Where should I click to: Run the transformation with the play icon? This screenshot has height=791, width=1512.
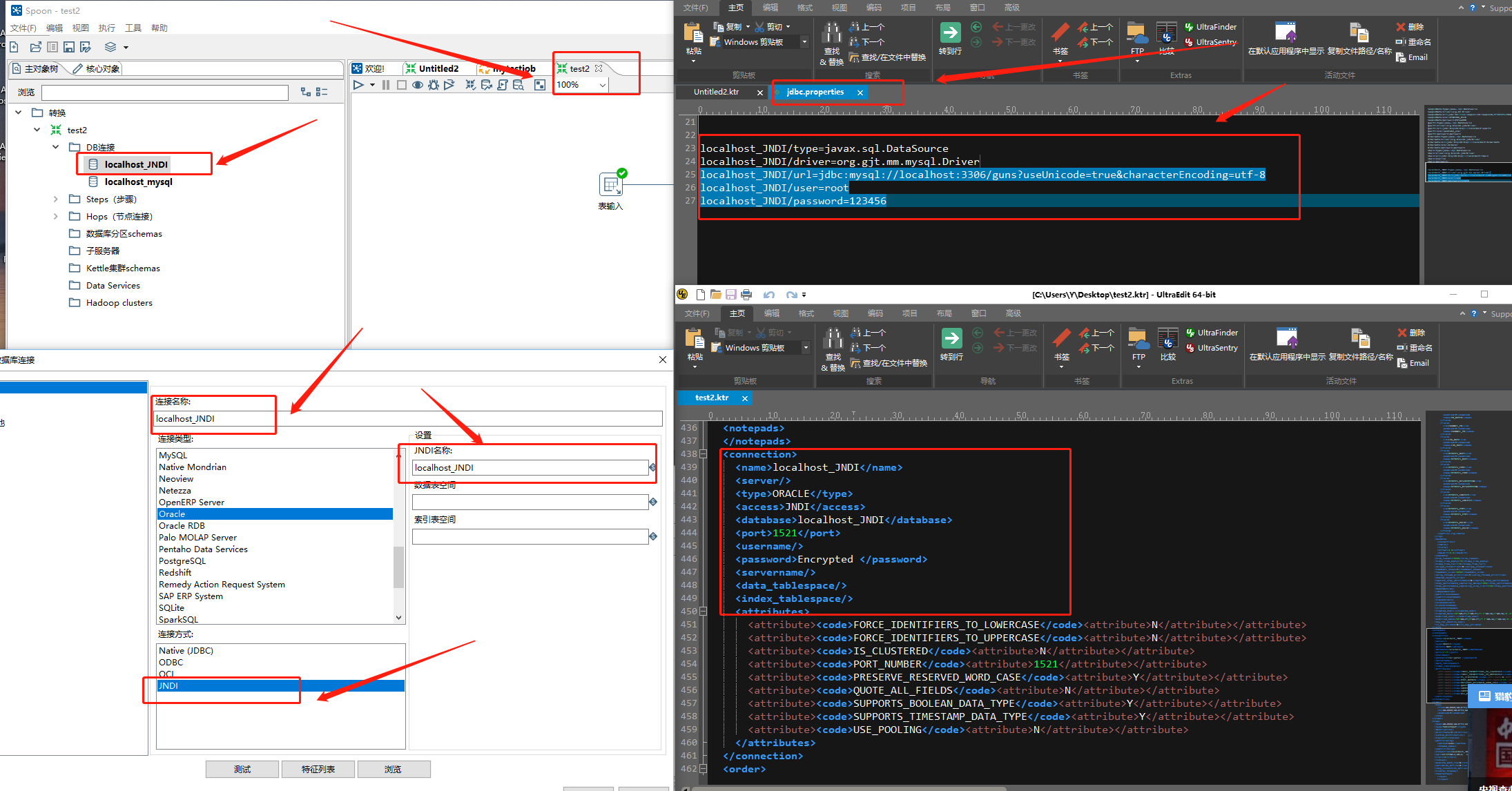(358, 85)
